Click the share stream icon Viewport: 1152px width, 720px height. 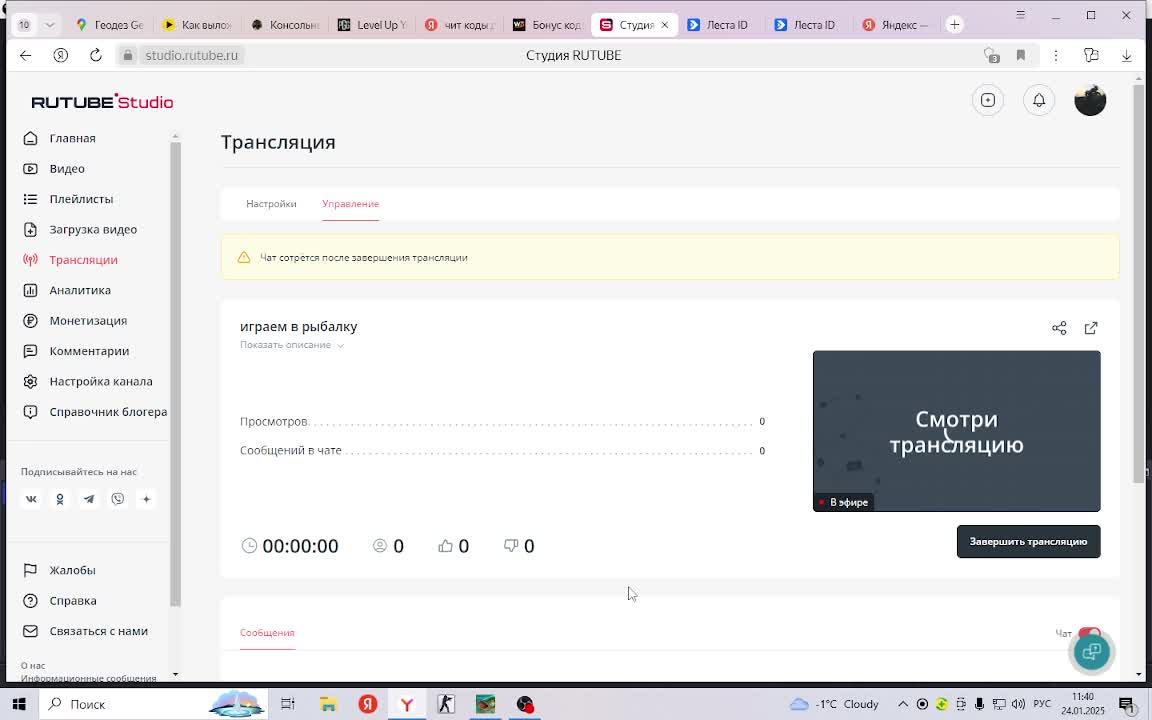(x=1059, y=328)
